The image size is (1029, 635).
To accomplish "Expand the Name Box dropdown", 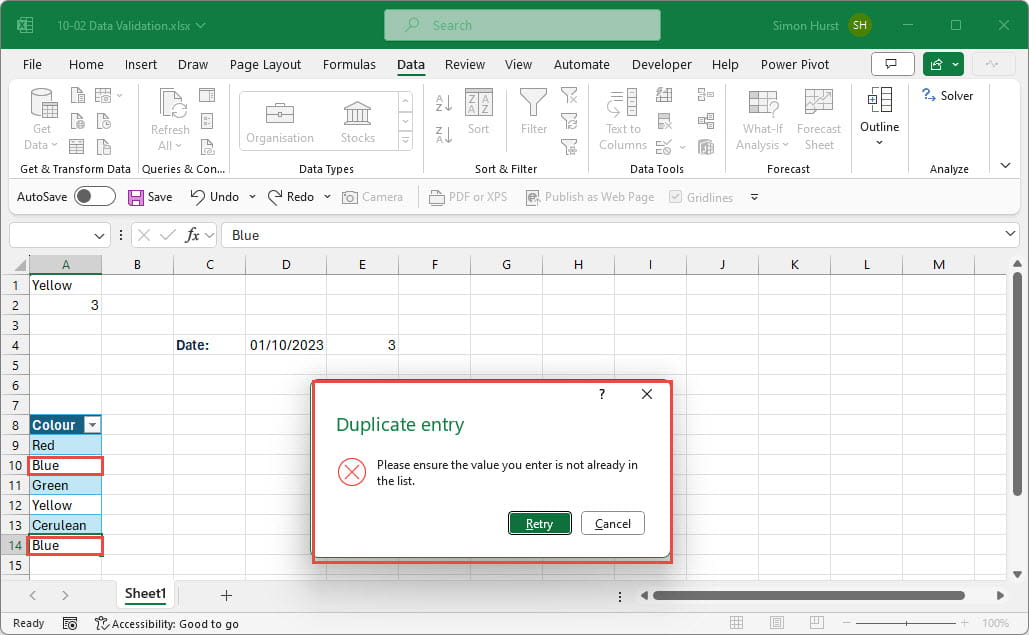I will (100, 236).
